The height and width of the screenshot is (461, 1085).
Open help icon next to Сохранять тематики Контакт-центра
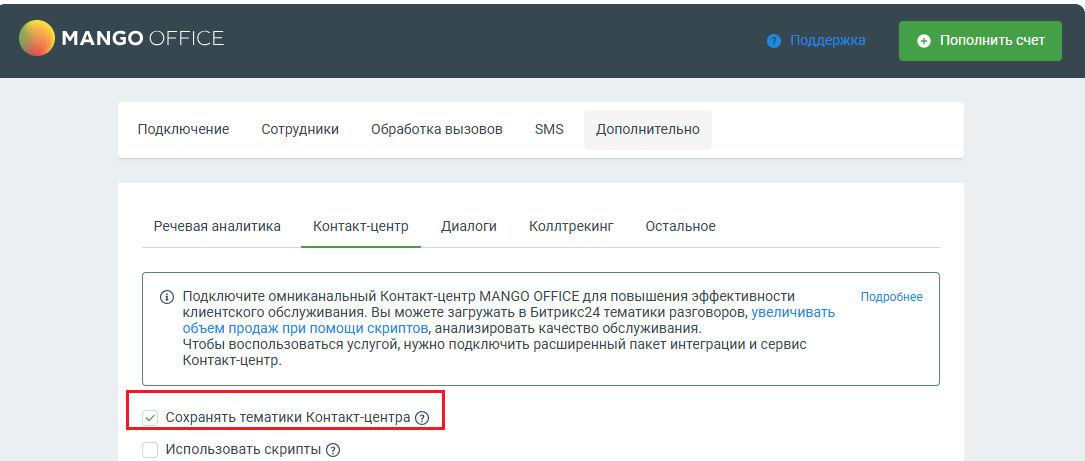point(422,418)
